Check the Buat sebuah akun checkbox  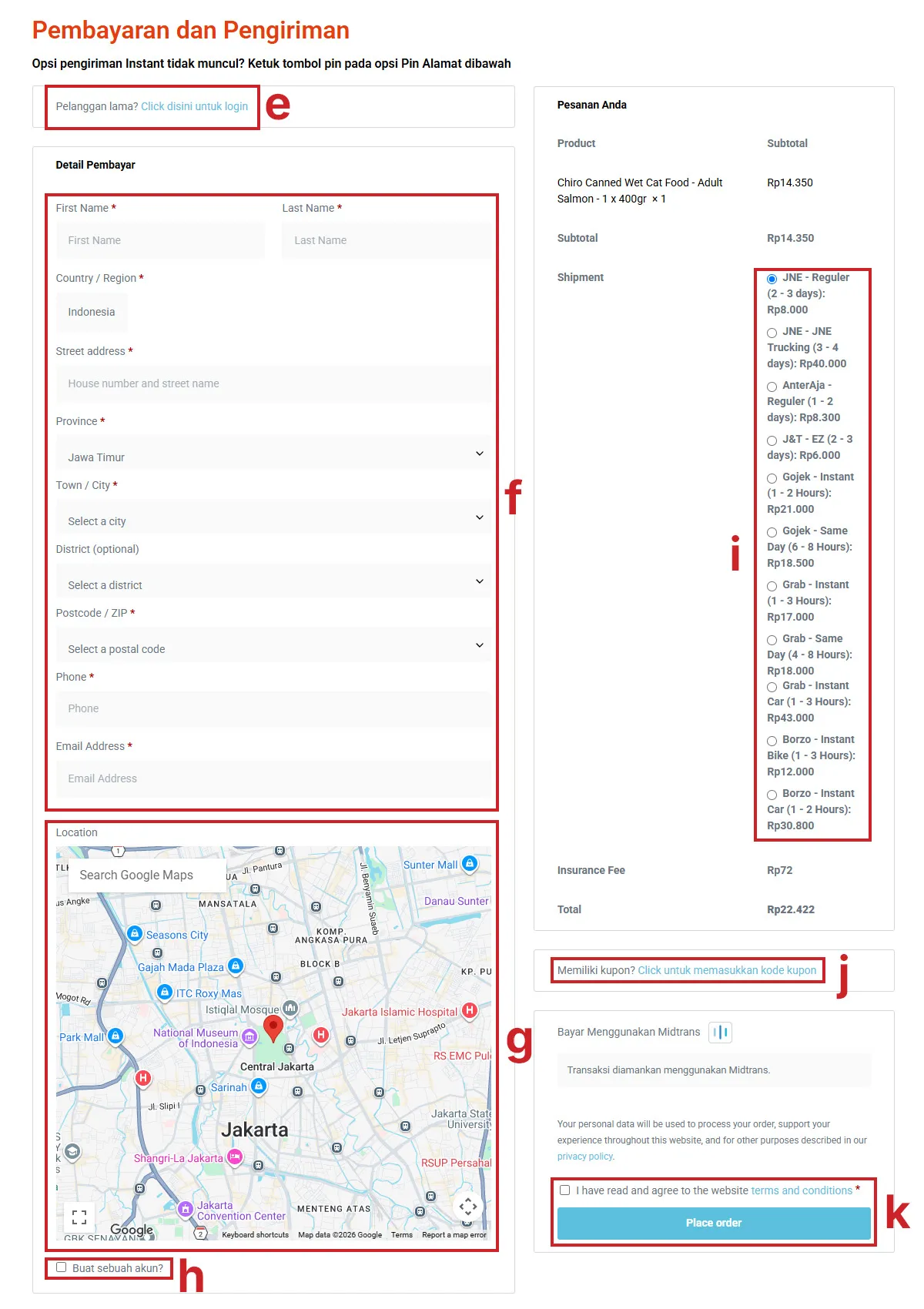pyautogui.click(x=62, y=1267)
